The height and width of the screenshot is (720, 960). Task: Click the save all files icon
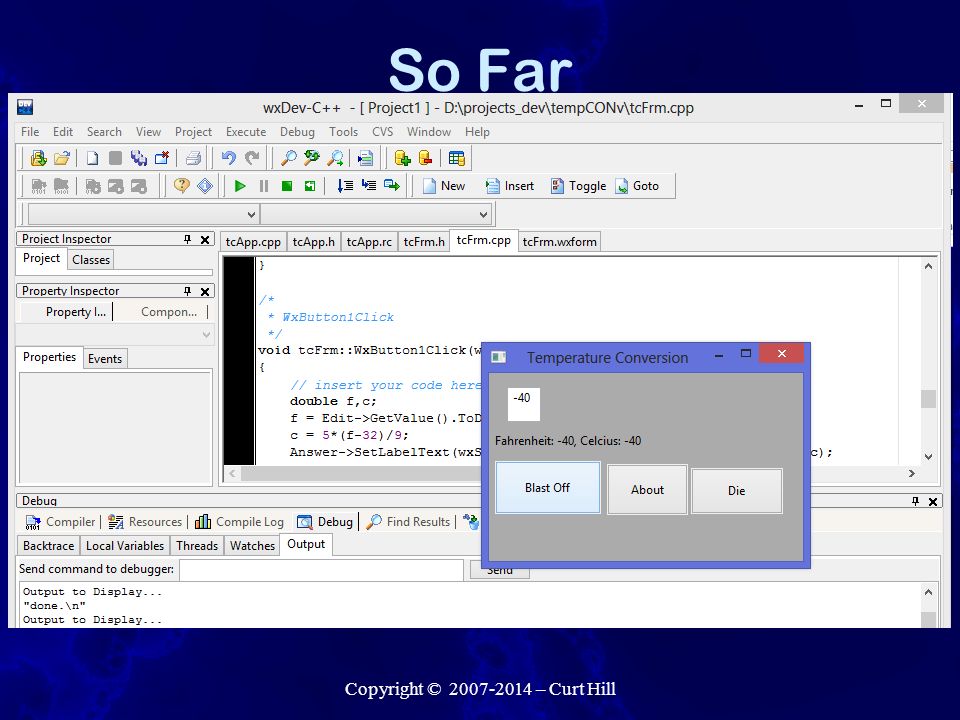tap(138, 159)
